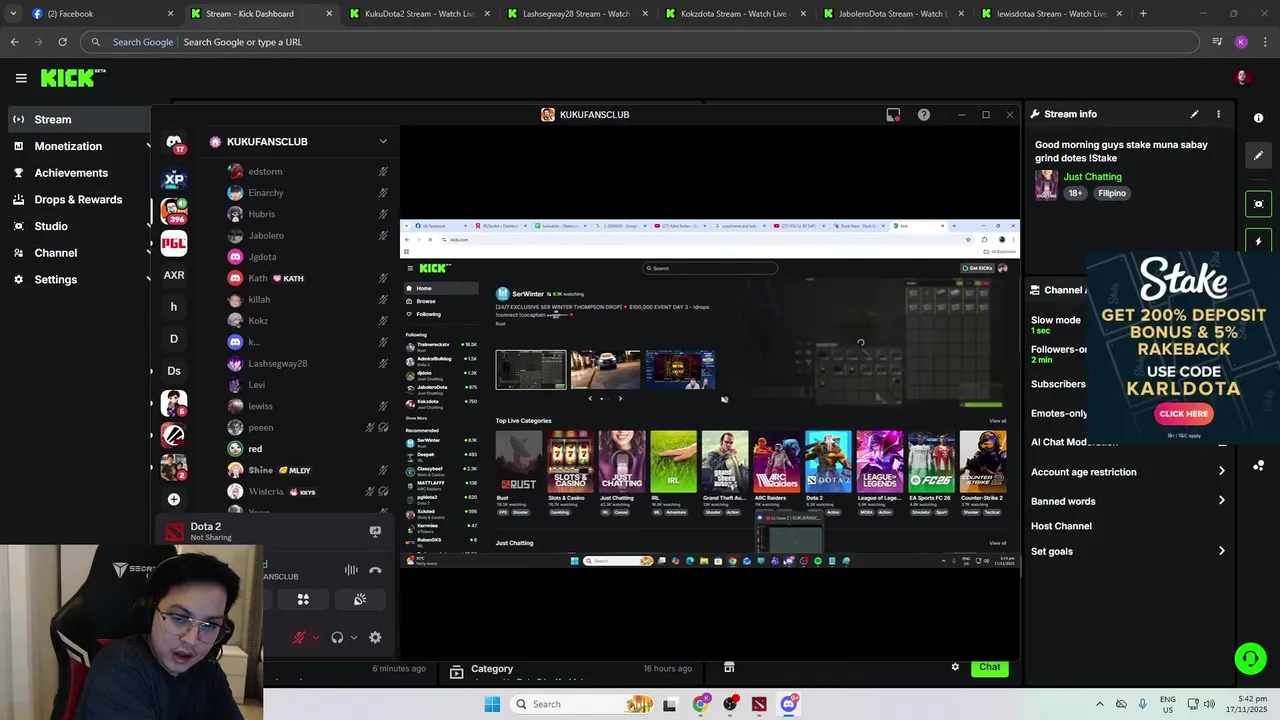Edit Stream info with pencil icon
1280x720 pixels.
tap(1194, 114)
